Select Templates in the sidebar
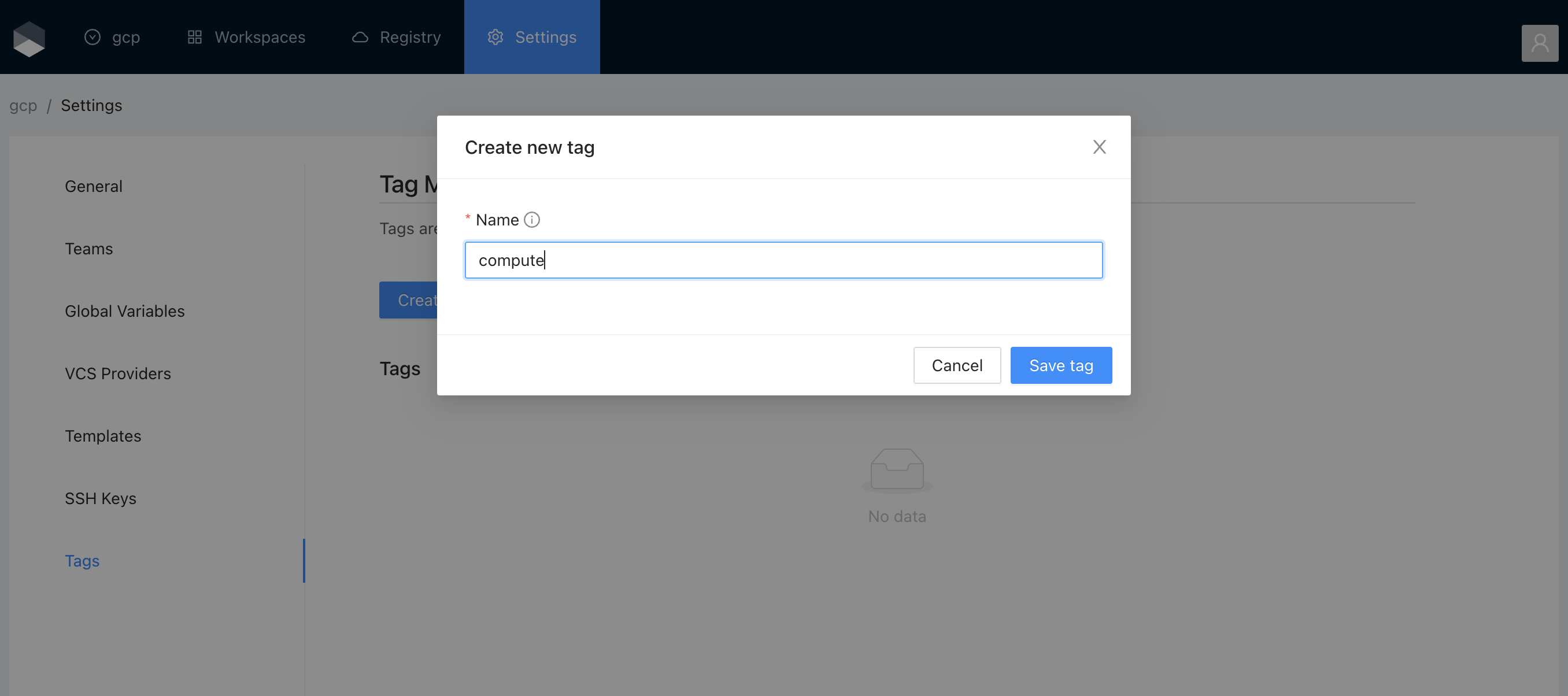Screen dimensions: 1568x696 tap(103, 436)
